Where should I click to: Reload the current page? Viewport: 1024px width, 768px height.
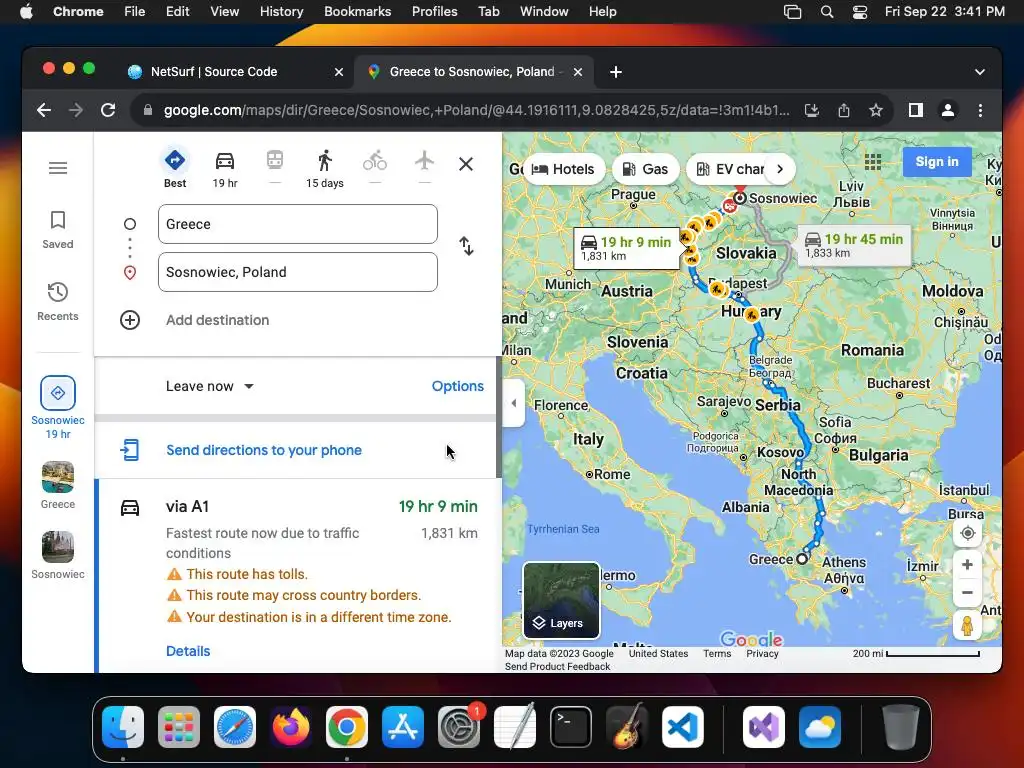pos(108,110)
